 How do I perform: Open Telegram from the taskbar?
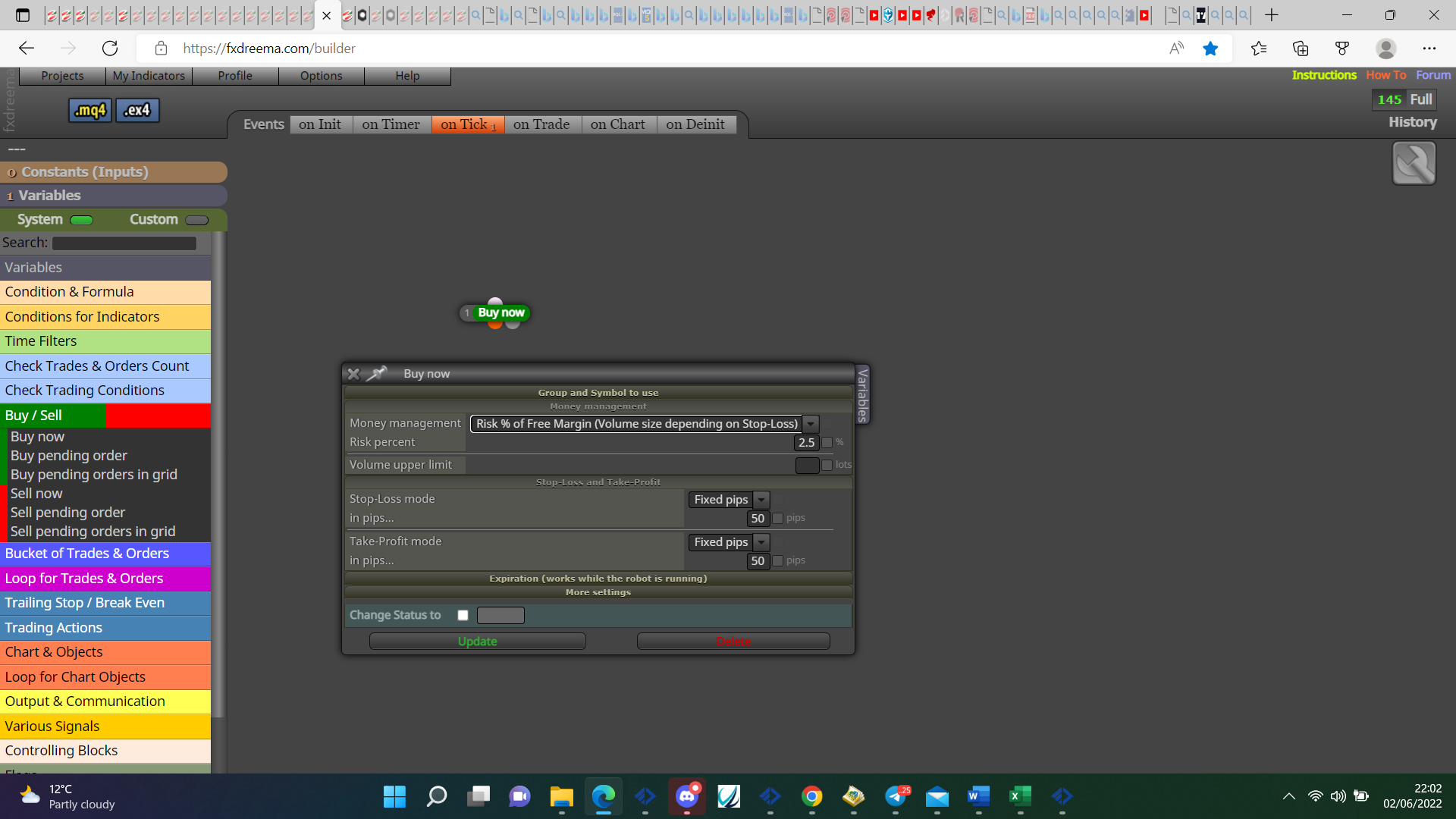tap(896, 796)
